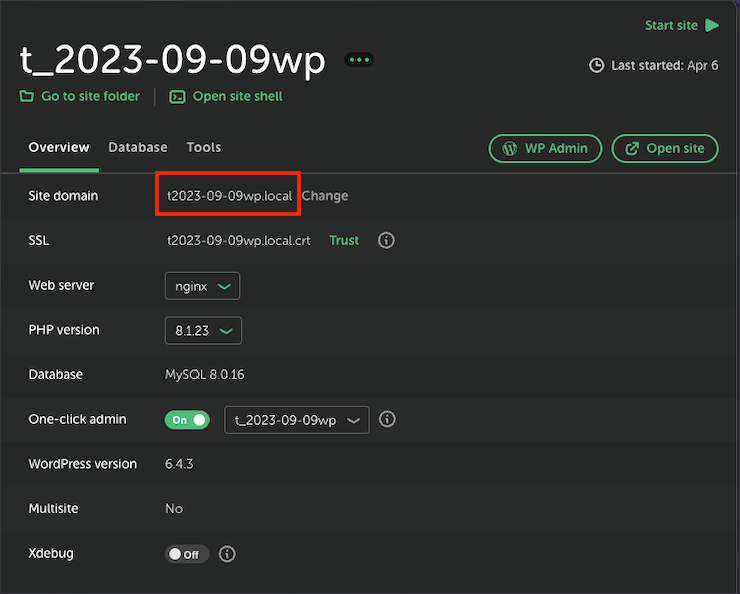Image resolution: width=740 pixels, height=594 pixels.
Task: Enable the Xdebug toggle
Action: [x=186, y=554]
